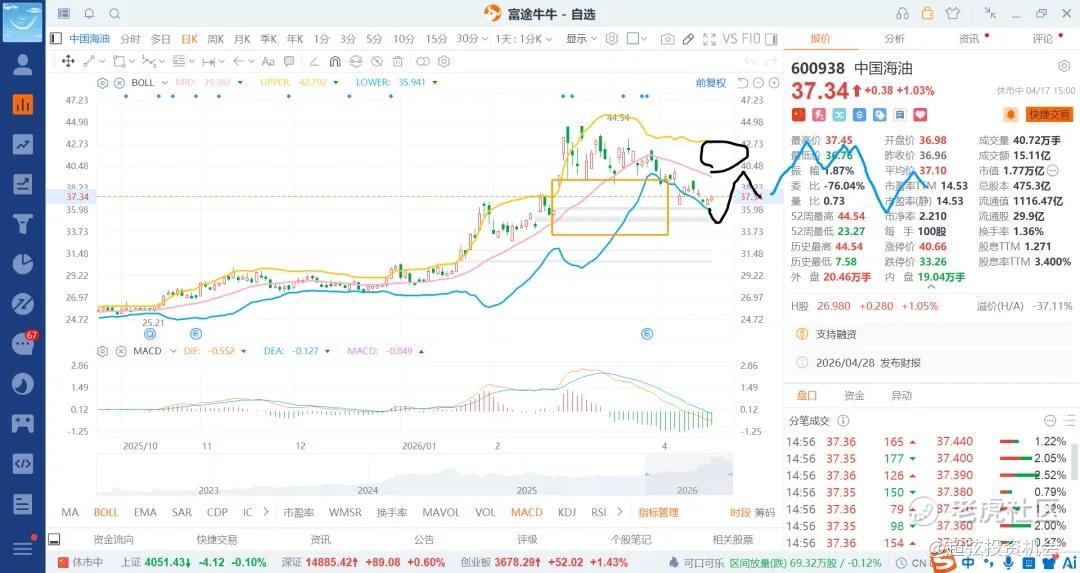Image resolution: width=1080 pixels, height=573 pixels.
Task: Open the 资金 tab in right panel
Action: click(854, 396)
